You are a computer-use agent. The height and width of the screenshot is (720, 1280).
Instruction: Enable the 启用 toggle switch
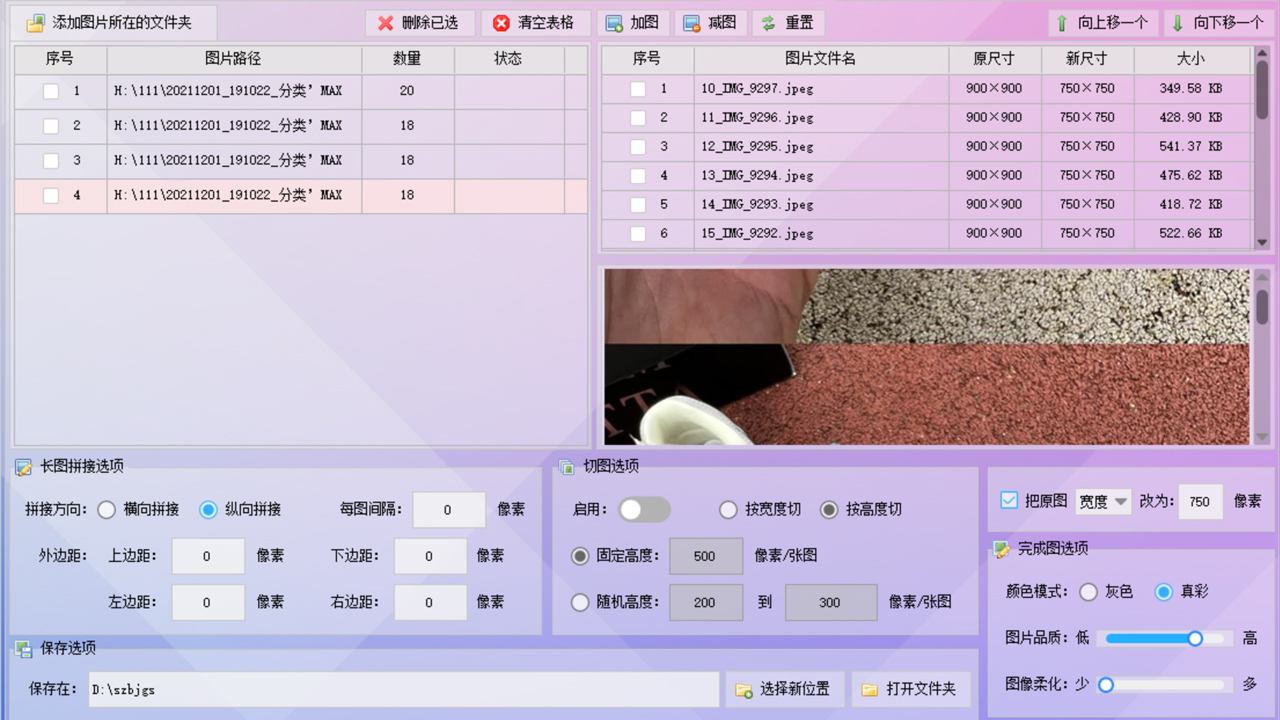tap(644, 509)
